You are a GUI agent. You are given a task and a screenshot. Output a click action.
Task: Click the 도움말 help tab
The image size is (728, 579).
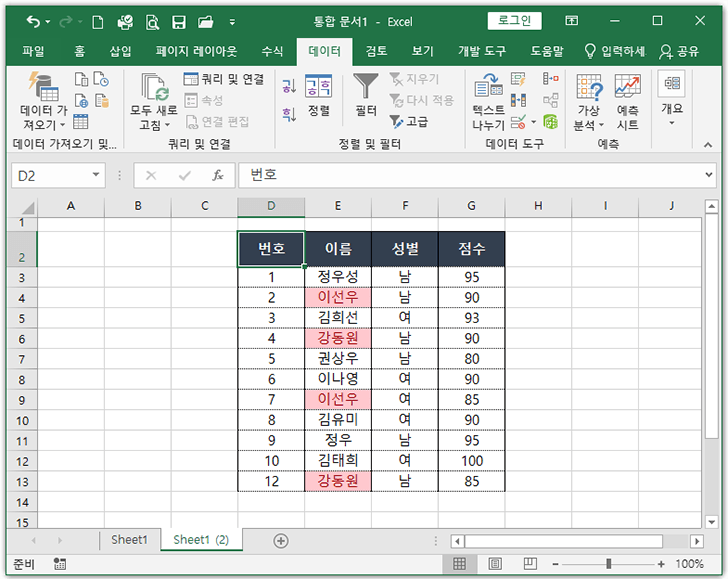[x=547, y=51]
